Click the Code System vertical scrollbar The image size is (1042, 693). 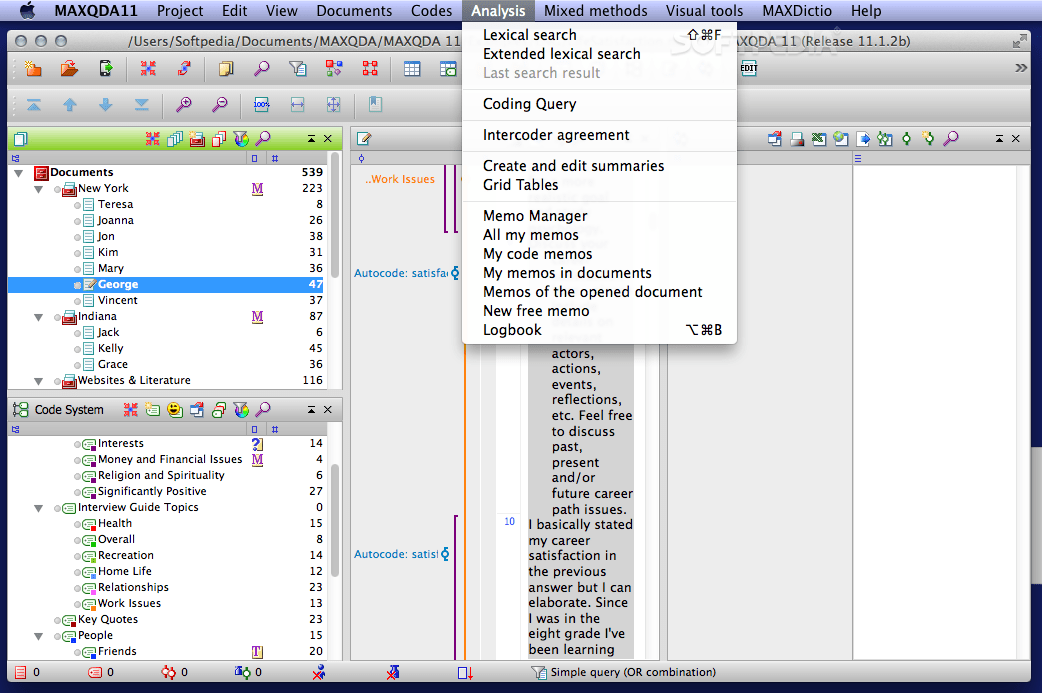[335, 520]
